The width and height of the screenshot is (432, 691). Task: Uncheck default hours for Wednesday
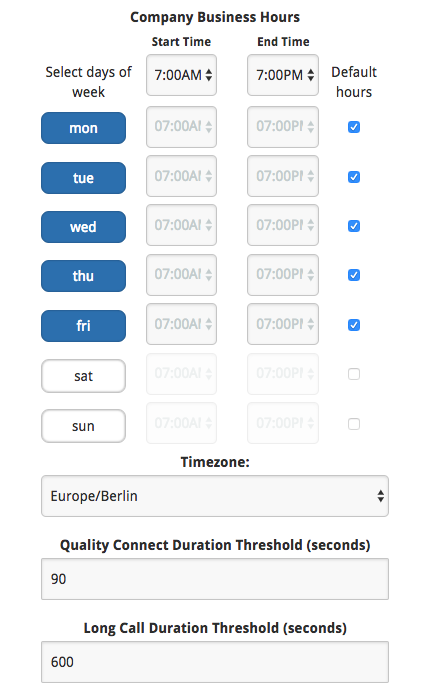[x=354, y=226]
